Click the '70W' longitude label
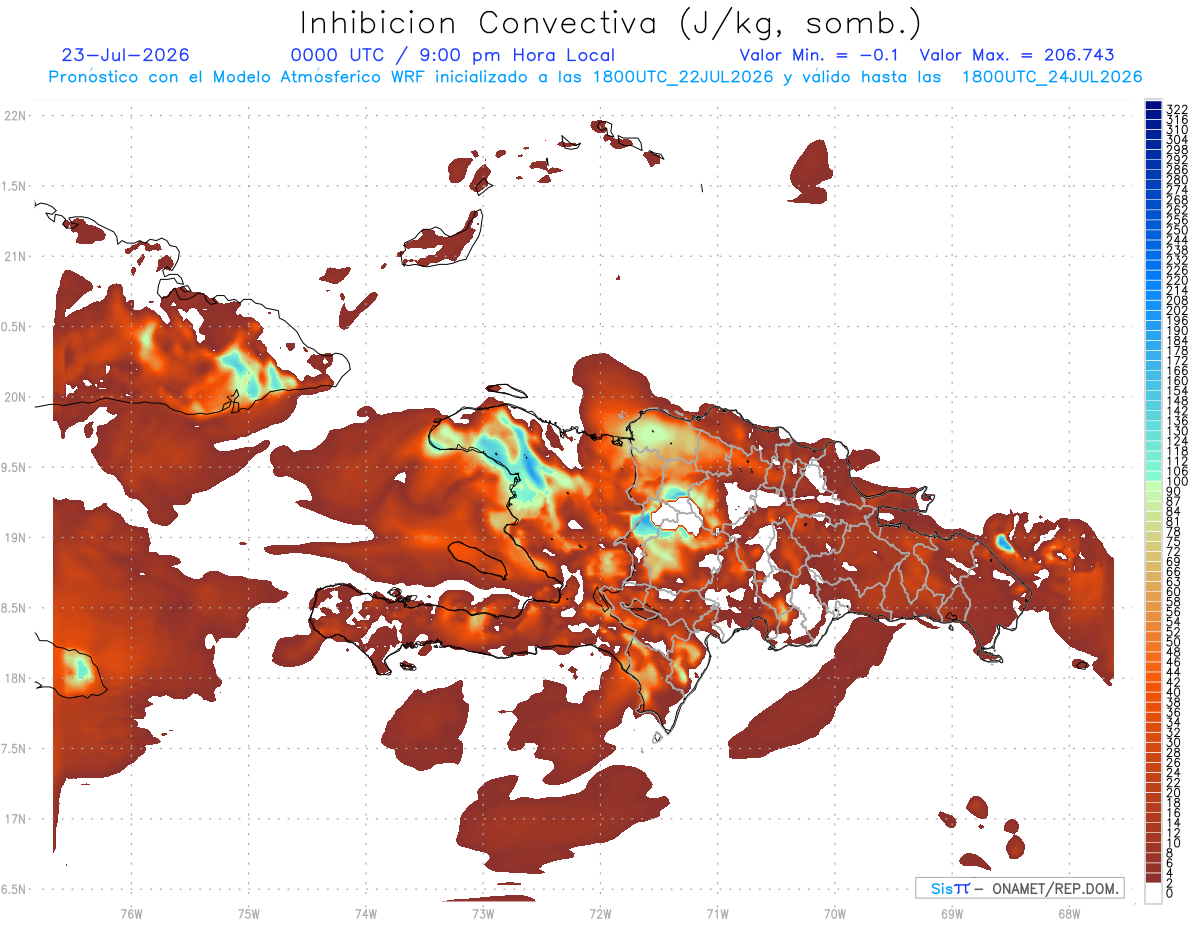This screenshot has width=1200, height=927. pyautogui.click(x=835, y=913)
